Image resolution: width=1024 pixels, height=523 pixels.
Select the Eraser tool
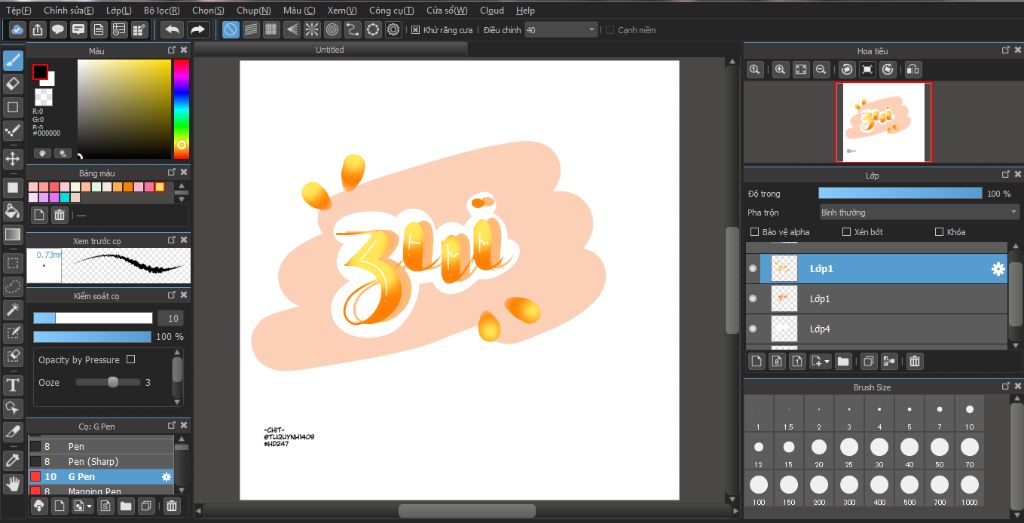point(13,83)
